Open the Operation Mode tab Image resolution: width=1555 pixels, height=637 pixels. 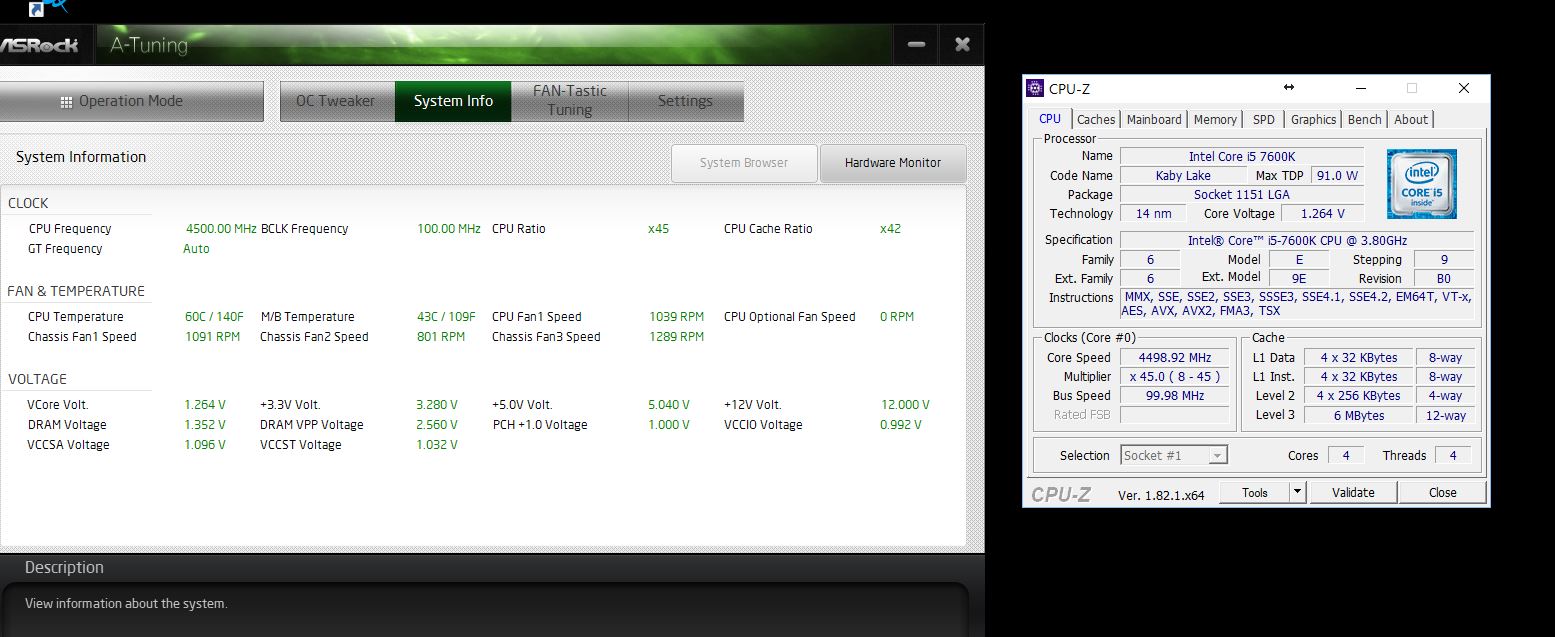[x=131, y=101]
